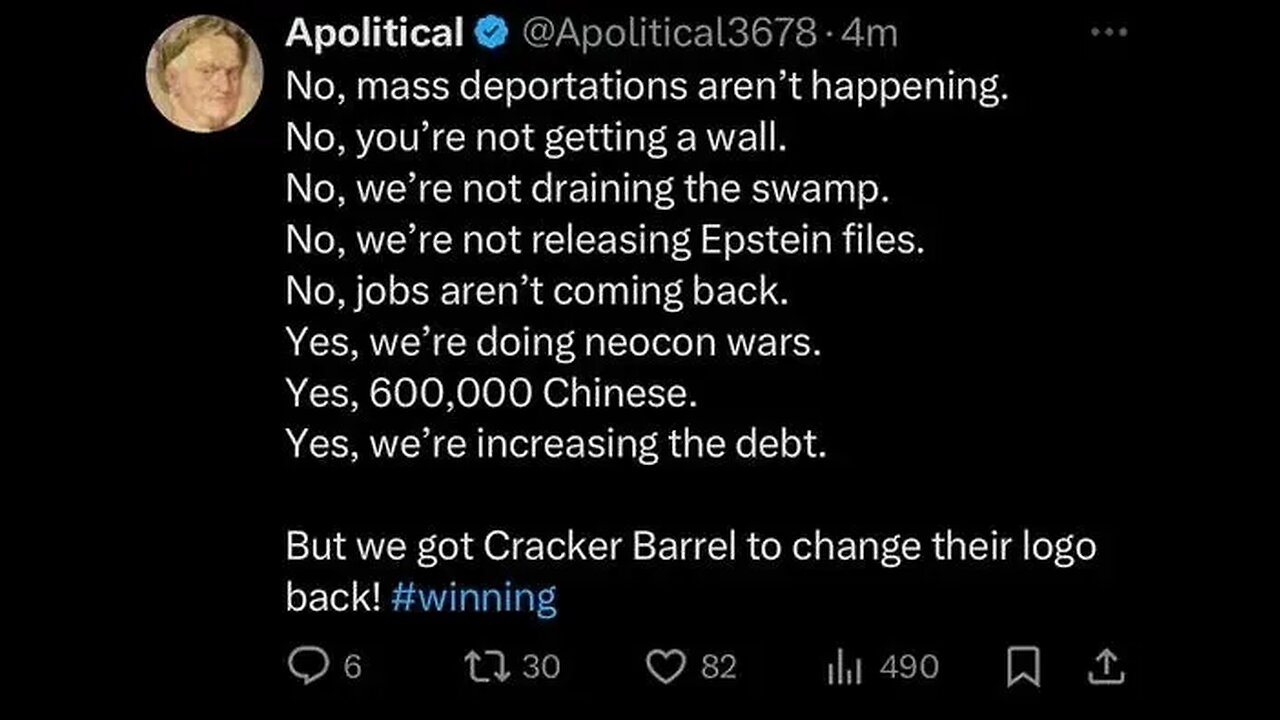Click the "No, mass deportations" first line
1280x720 pixels.
tap(646, 88)
